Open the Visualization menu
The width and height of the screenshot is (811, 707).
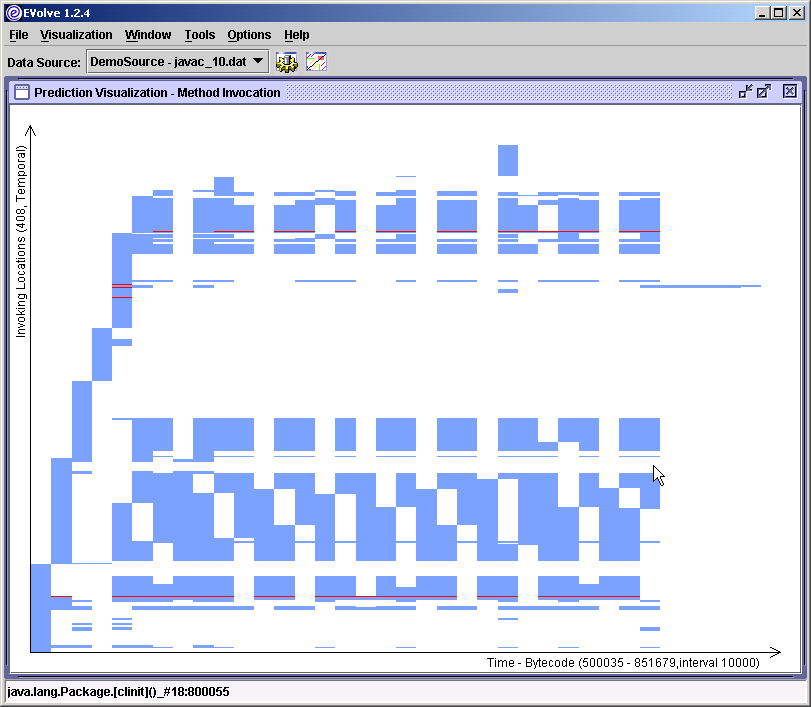[76, 35]
